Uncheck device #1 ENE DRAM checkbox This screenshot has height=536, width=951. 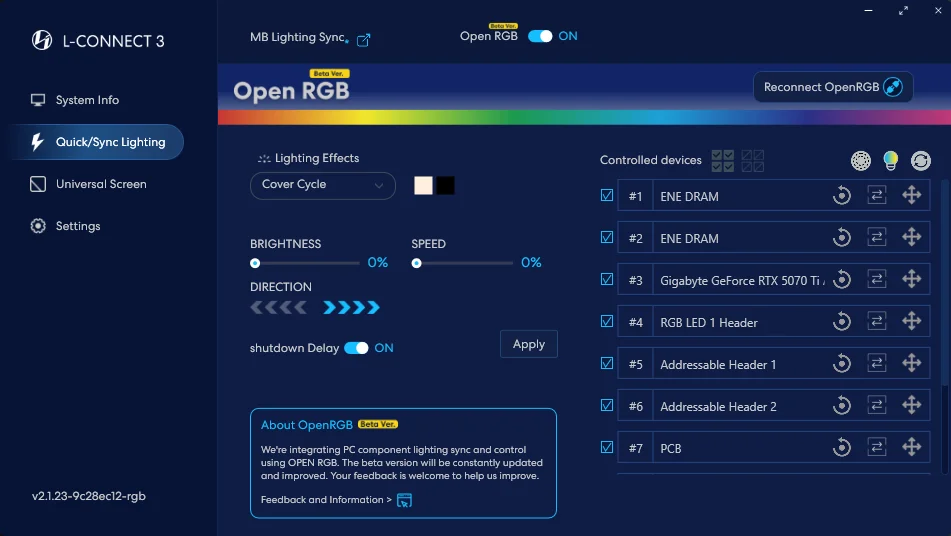(607, 195)
